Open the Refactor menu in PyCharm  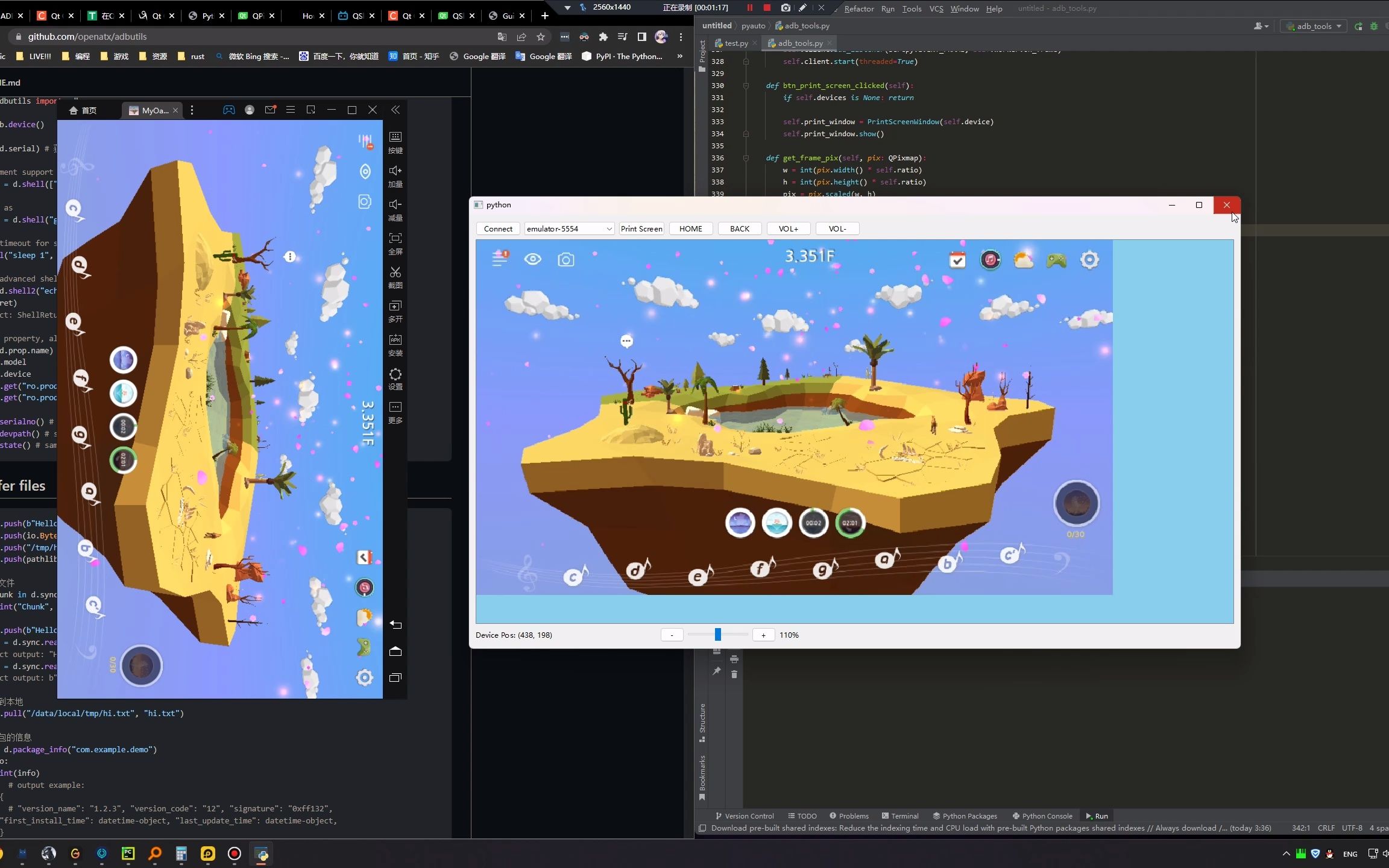pos(859,8)
